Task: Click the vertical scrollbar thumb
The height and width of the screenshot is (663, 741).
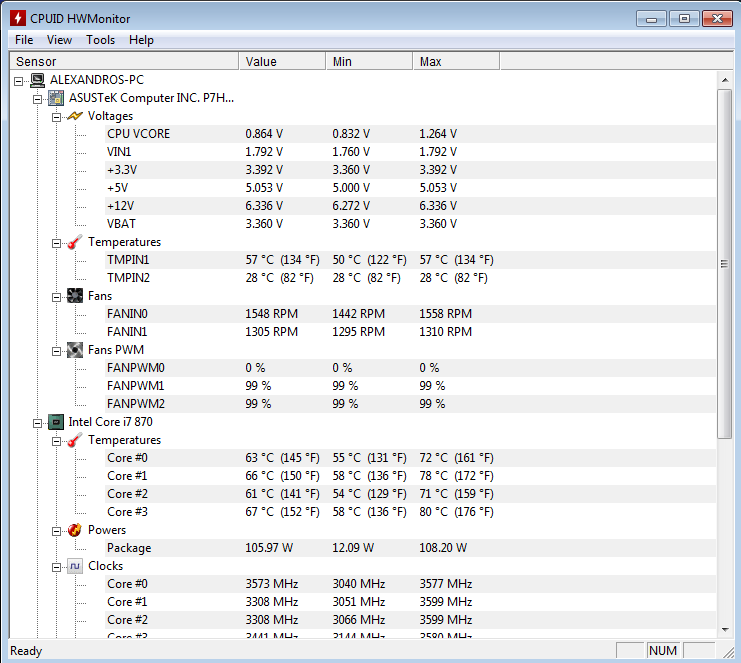Action: 724,264
